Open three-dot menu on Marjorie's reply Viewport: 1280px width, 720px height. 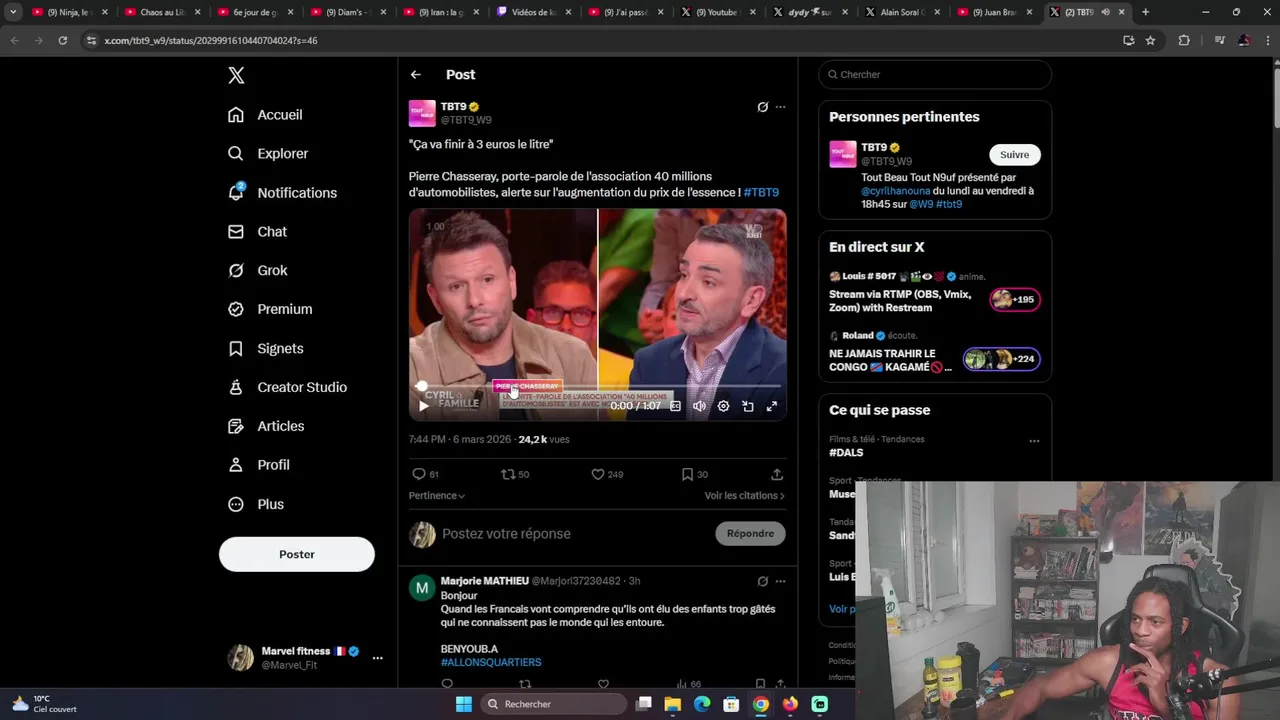click(x=781, y=581)
